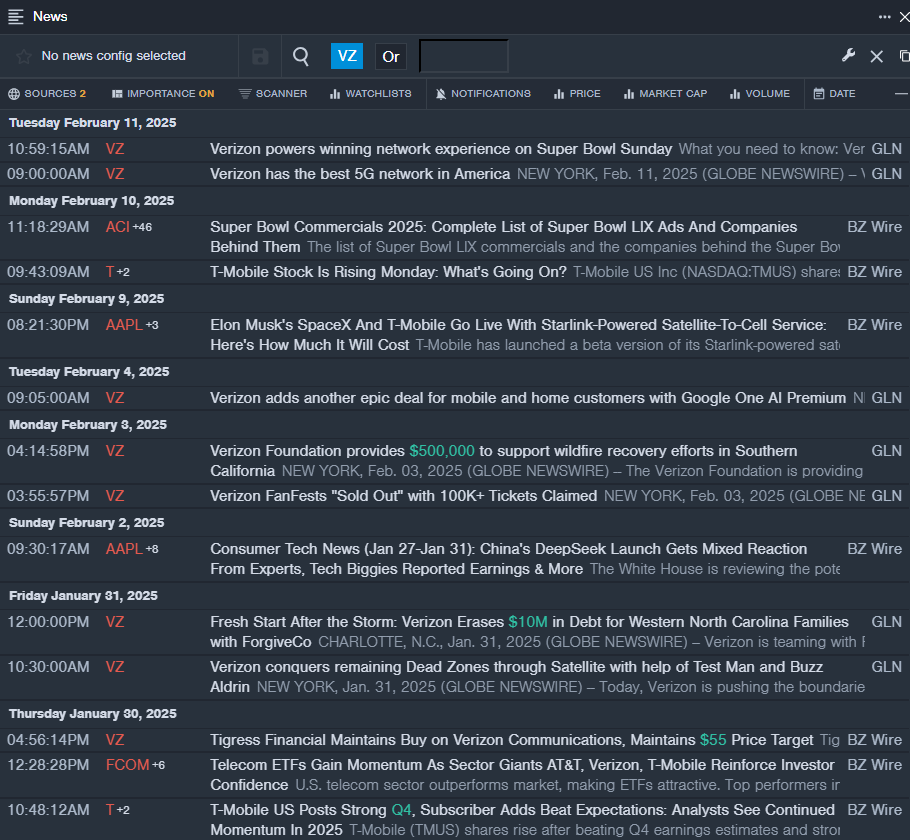Open Verizon FanFests Sold Out headline
This screenshot has height=840, width=910.
pos(403,496)
